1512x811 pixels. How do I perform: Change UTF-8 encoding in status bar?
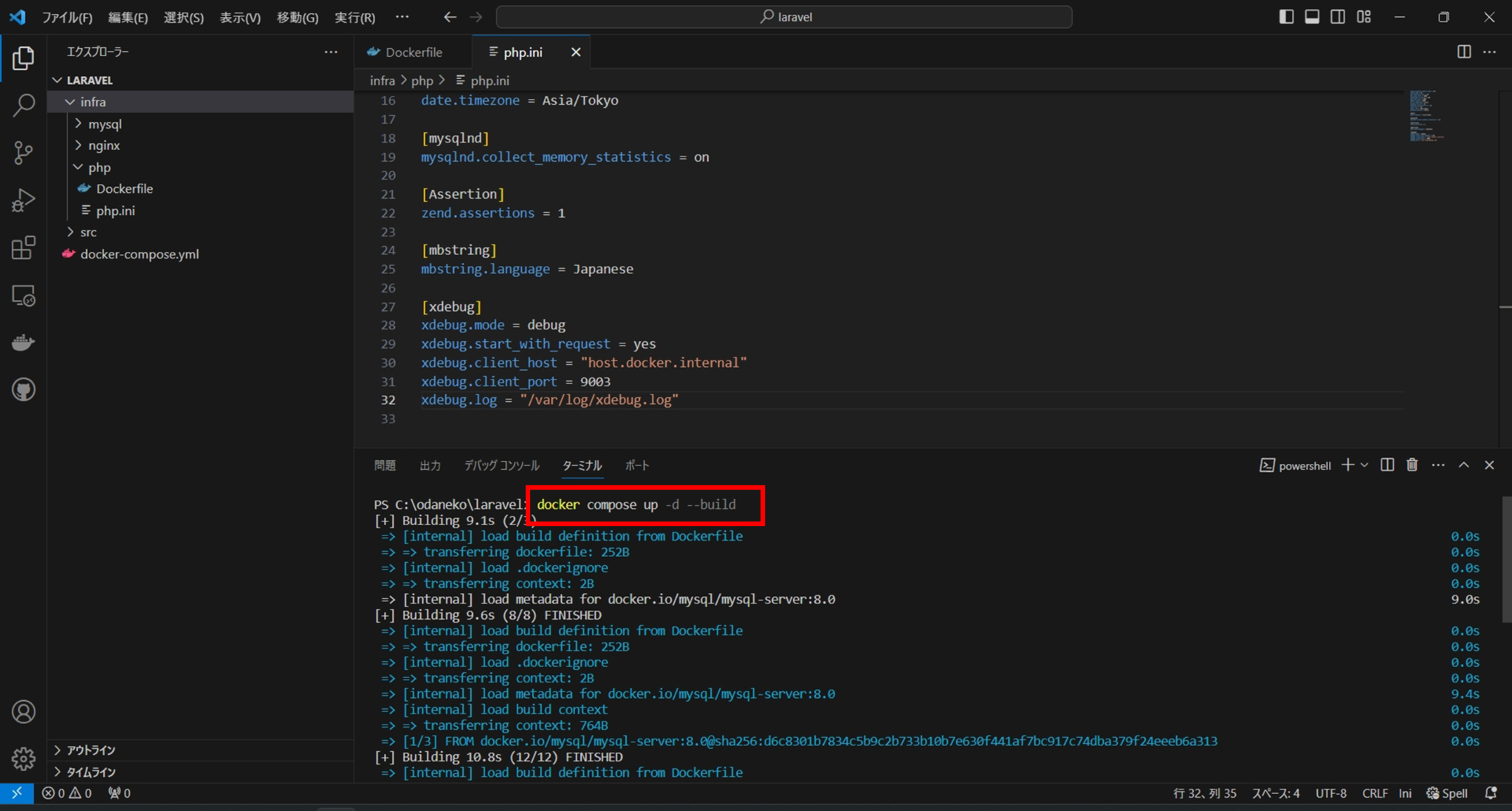pos(1330,793)
